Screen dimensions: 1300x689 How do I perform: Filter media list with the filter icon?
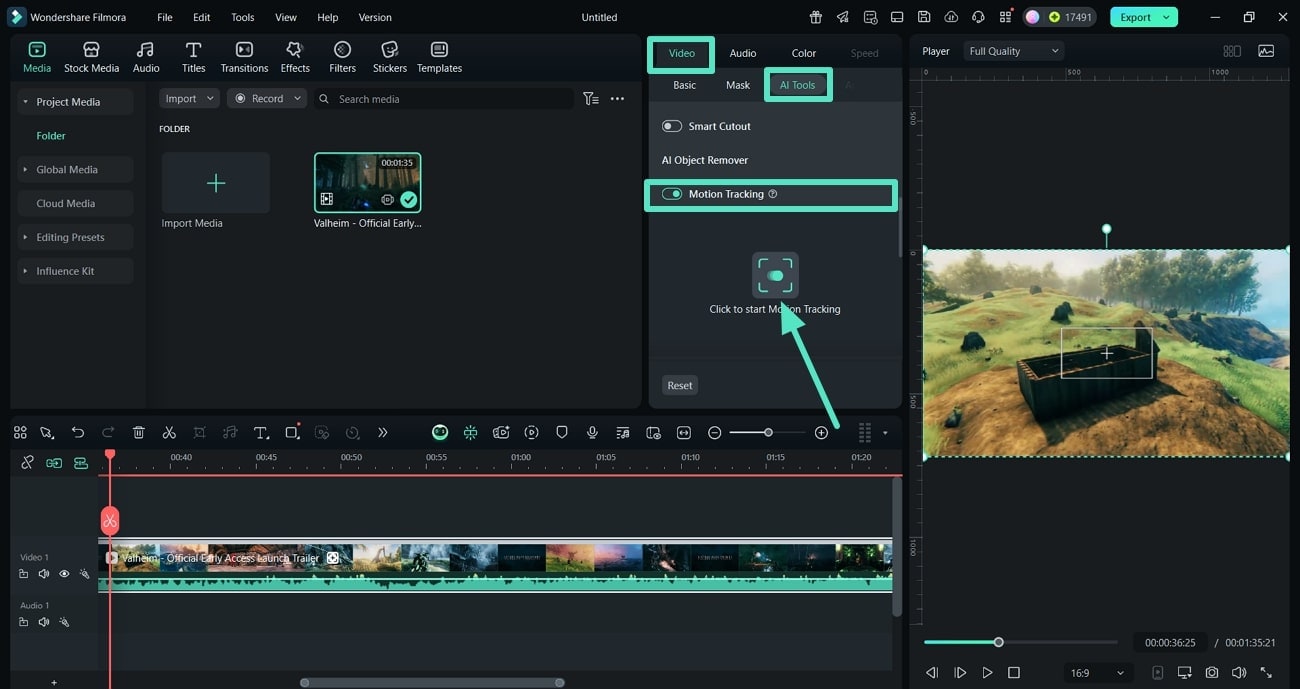[591, 99]
